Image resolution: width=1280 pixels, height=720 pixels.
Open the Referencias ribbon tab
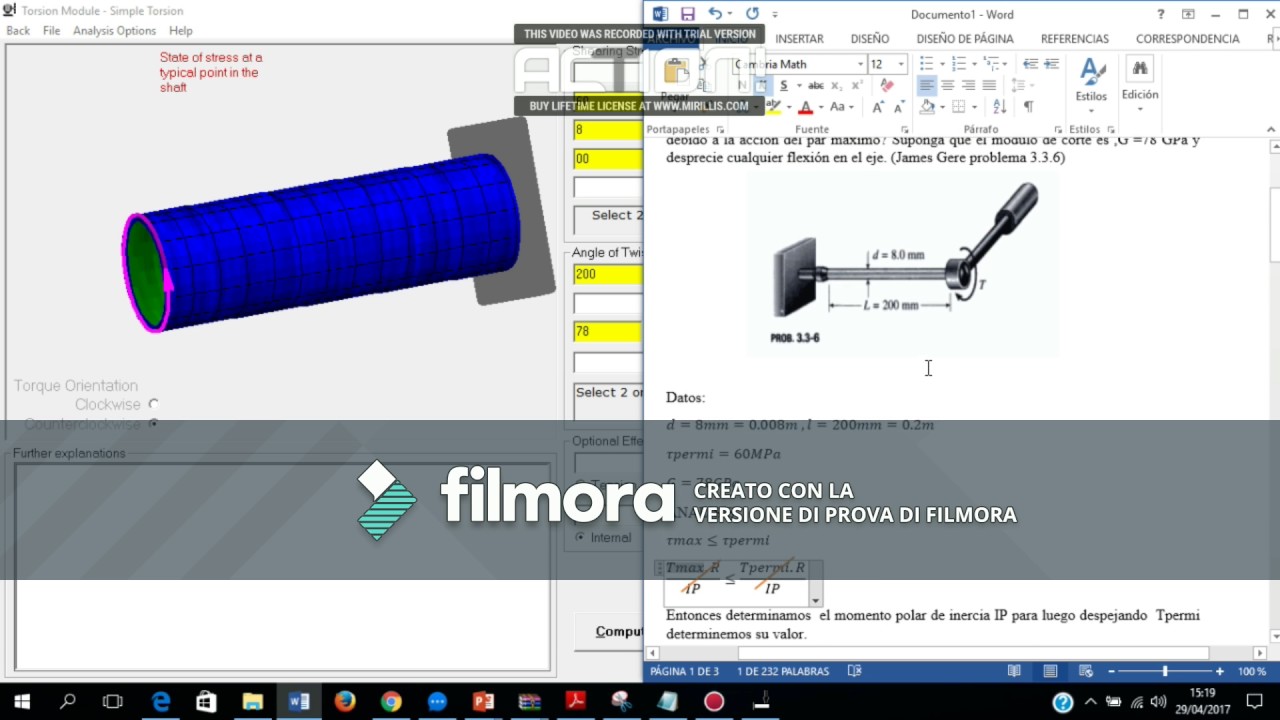point(1075,39)
